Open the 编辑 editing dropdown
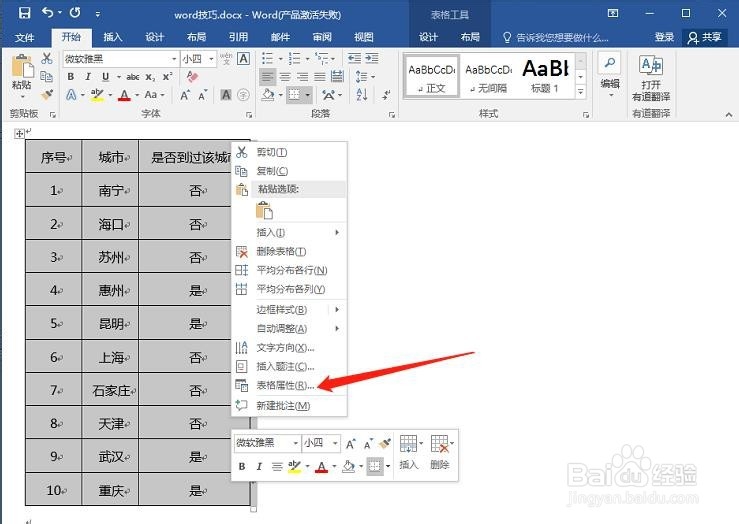The height and width of the screenshot is (524, 739). click(610, 75)
